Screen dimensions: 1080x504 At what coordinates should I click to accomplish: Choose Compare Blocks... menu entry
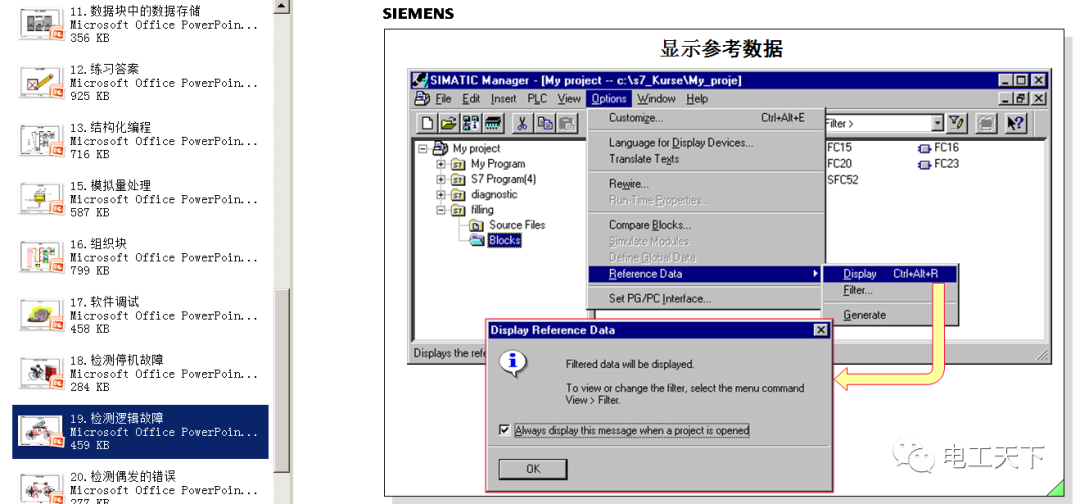click(x=706, y=225)
